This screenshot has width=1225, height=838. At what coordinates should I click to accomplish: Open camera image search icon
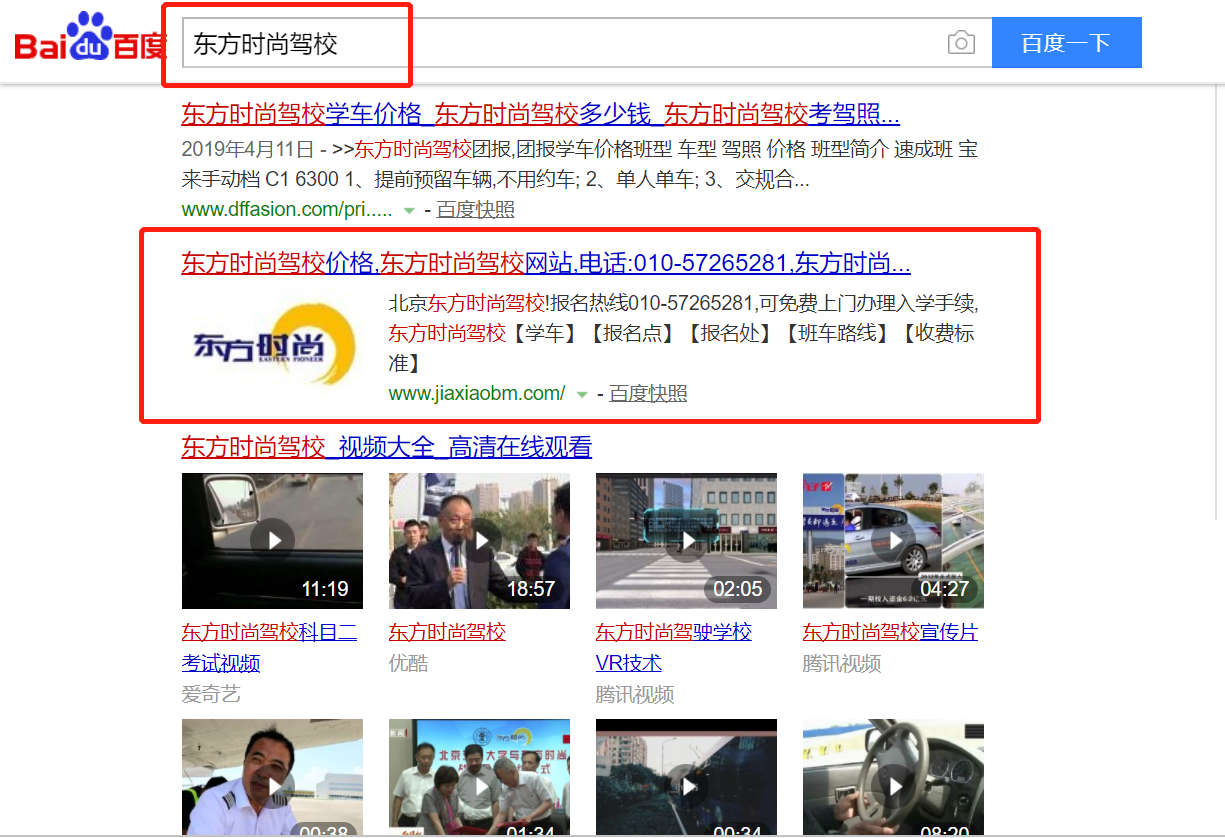pyautogui.click(x=961, y=43)
